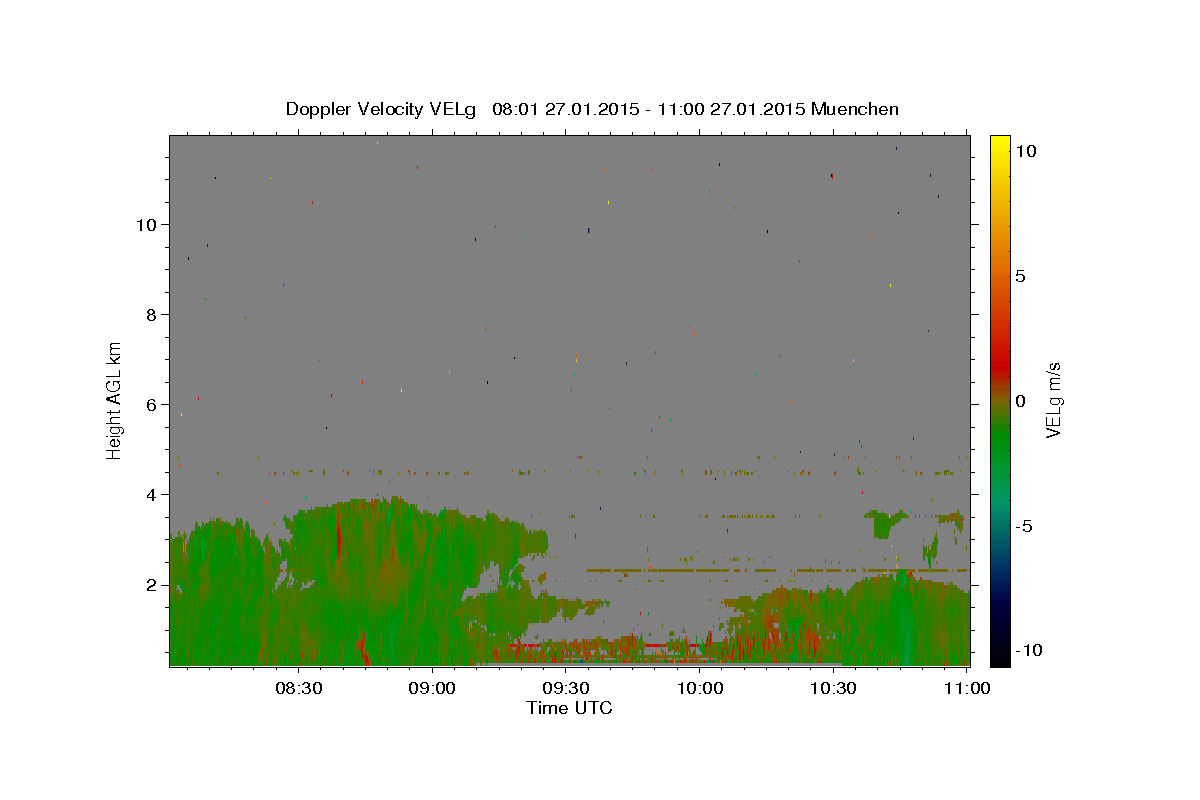Viewport: 1200px width, 800px height.
Task: Click the height tick label 8
Action: click(152, 315)
